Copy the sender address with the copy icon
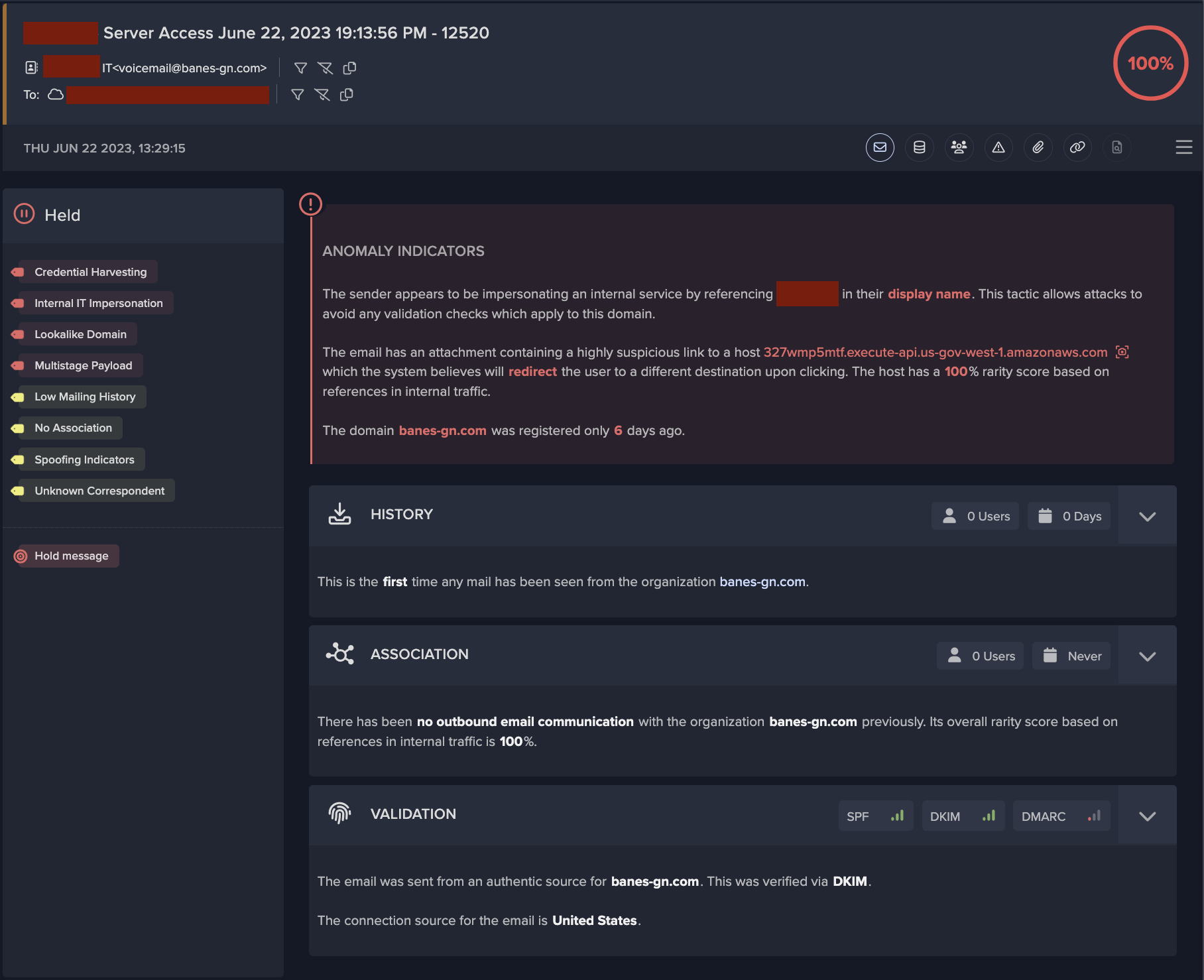1204x980 pixels. [350, 68]
